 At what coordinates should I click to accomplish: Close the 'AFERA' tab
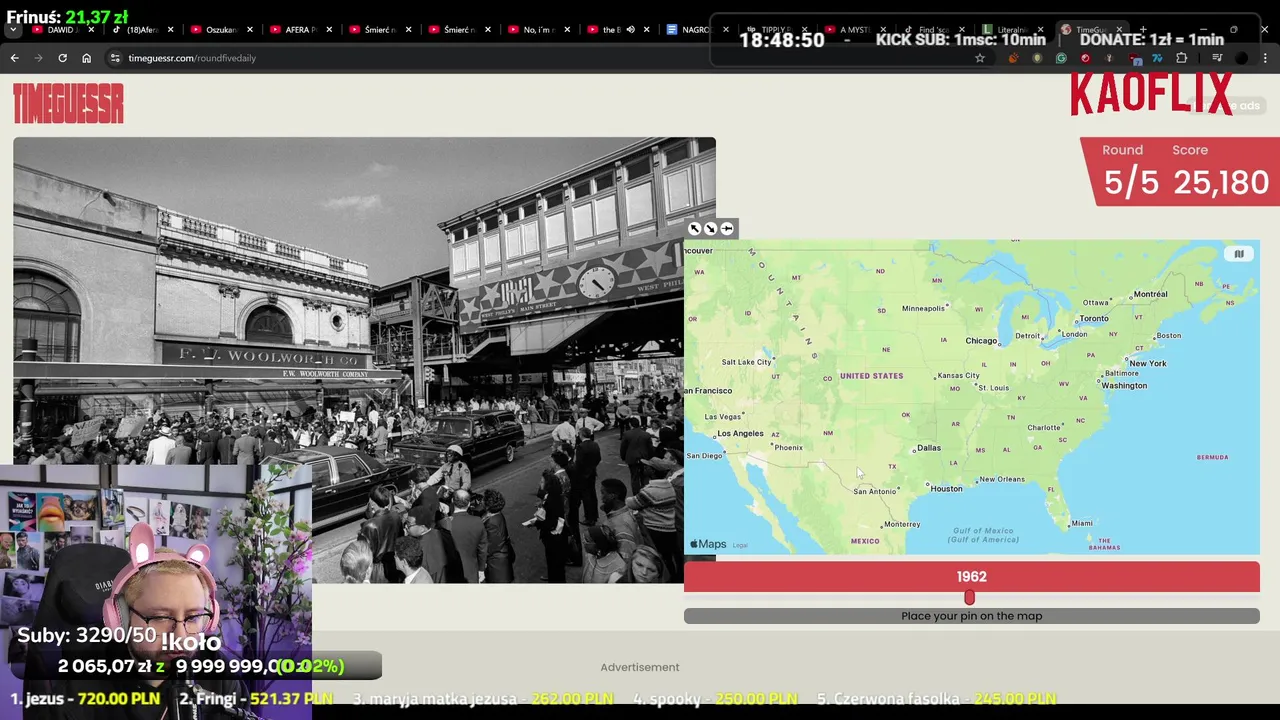click(329, 30)
